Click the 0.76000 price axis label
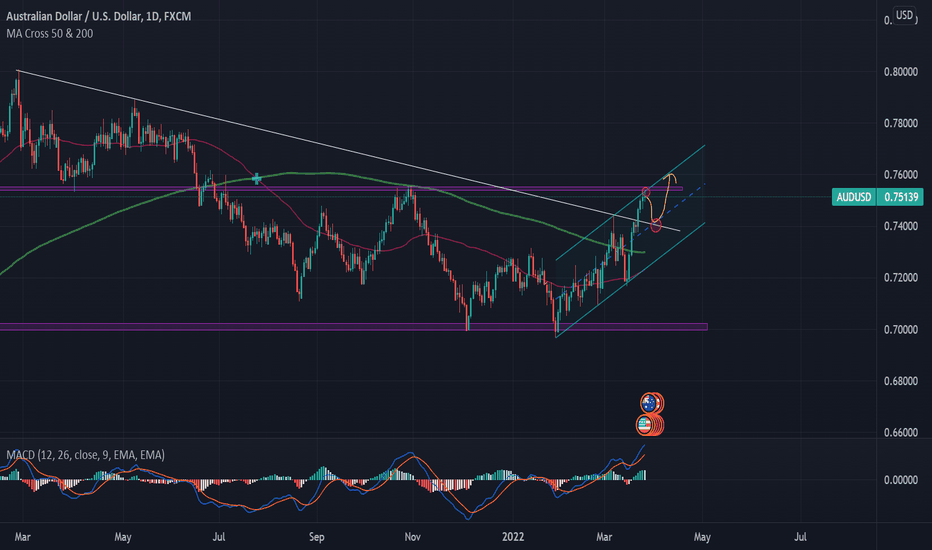The height and width of the screenshot is (550, 932). point(900,175)
